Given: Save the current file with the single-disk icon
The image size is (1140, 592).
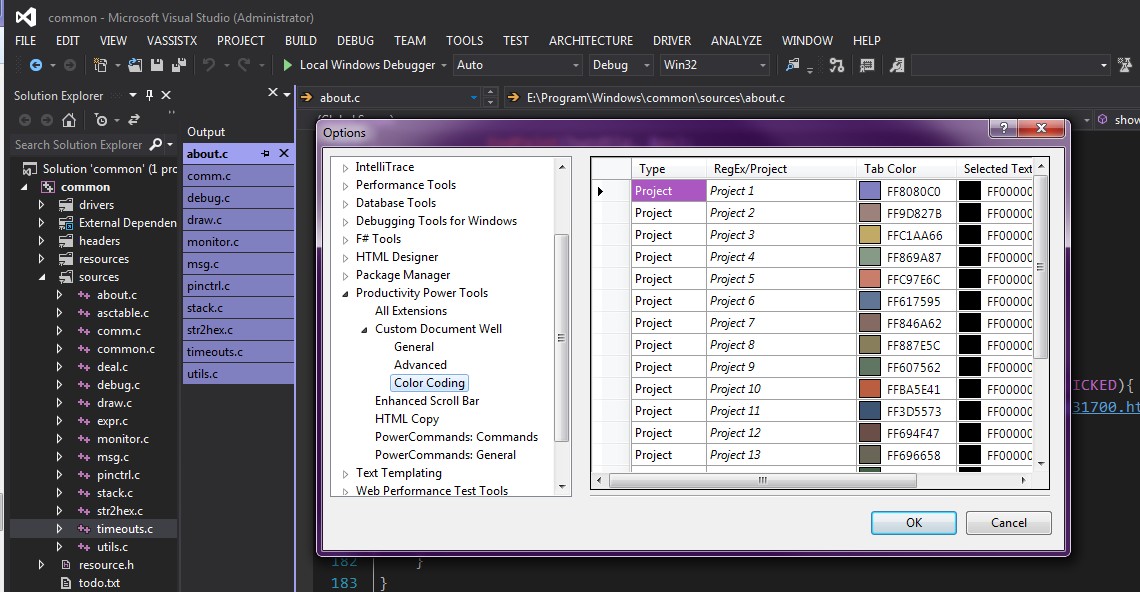Looking at the screenshot, I should (156, 65).
